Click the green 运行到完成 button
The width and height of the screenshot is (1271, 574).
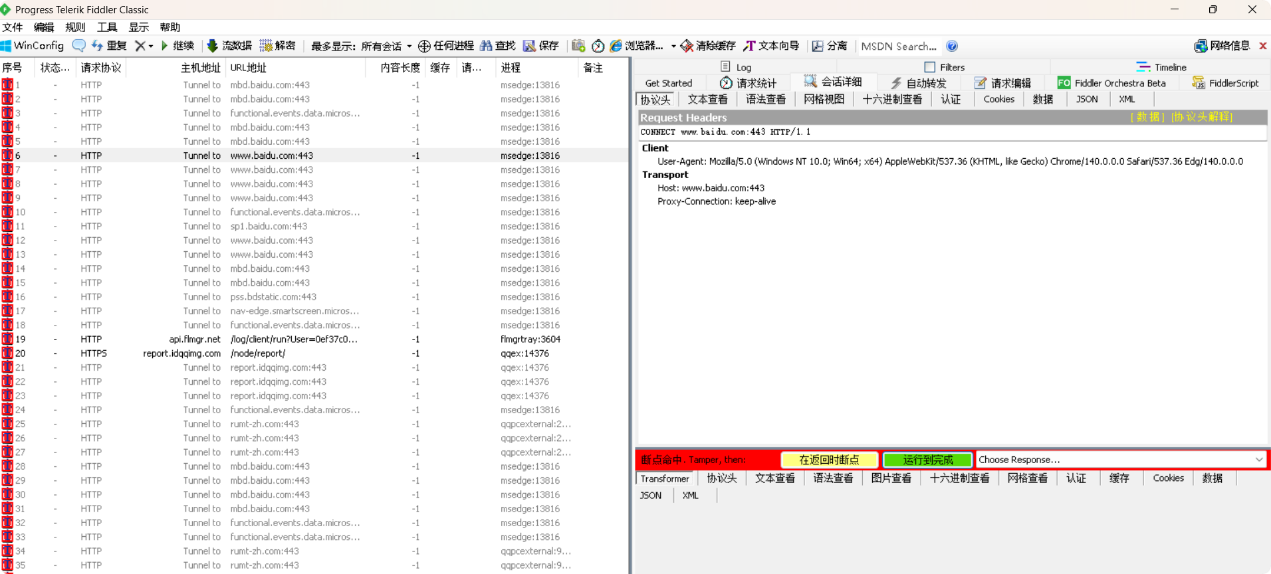pos(928,460)
